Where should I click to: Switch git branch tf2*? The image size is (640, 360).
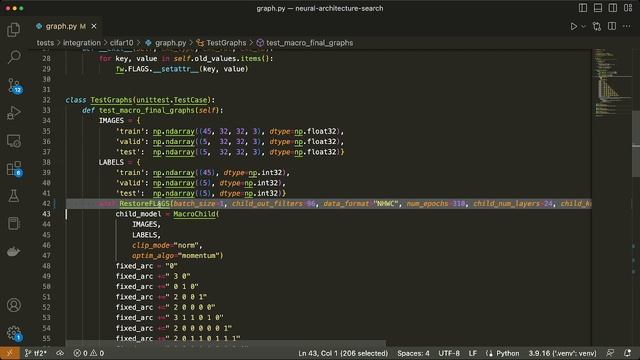pos(36,353)
